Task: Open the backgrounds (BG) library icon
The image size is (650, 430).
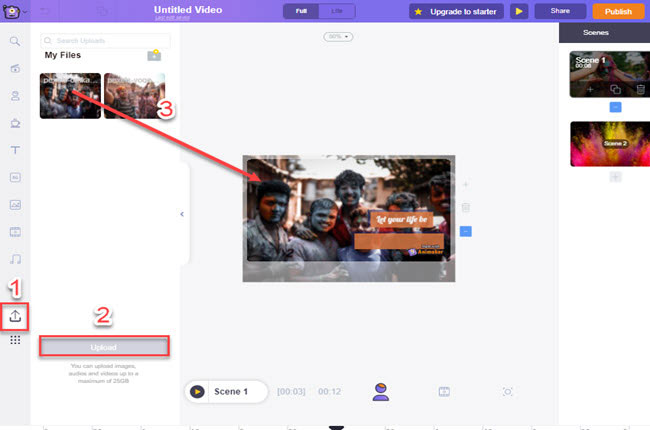Action: [15, 177]
